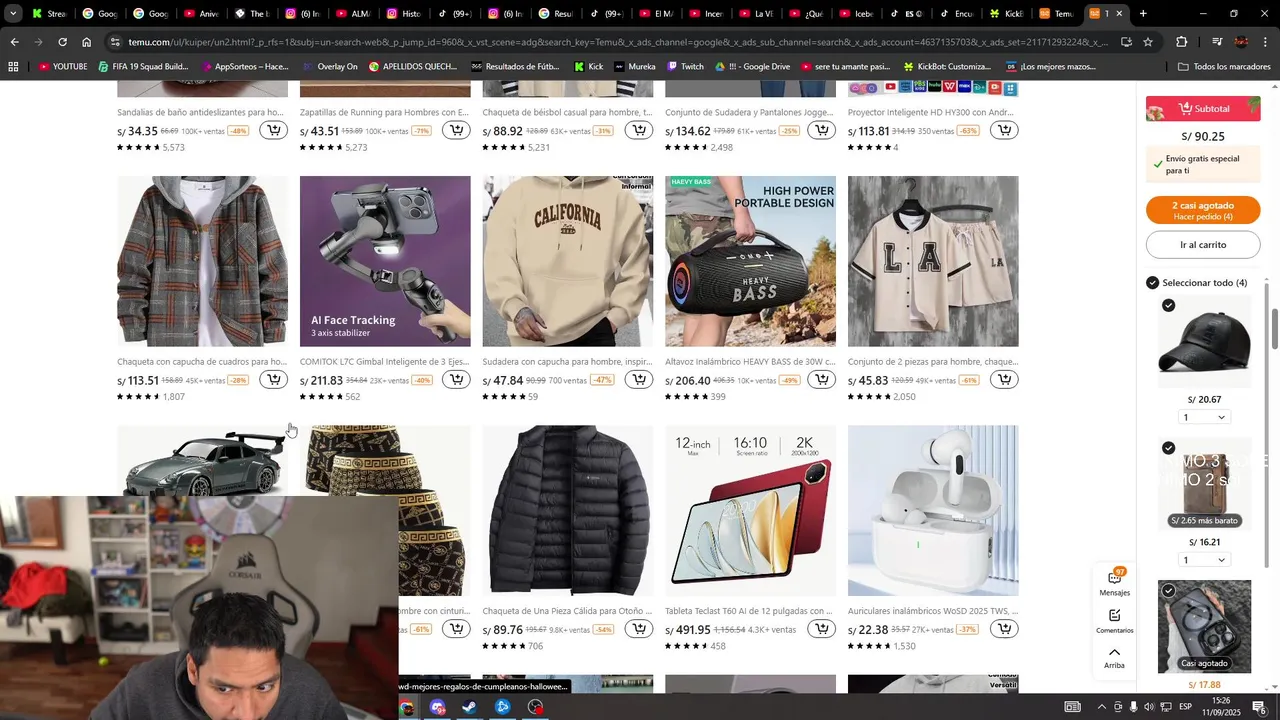
Task: Go to browser home page
Action: (87, 42)
